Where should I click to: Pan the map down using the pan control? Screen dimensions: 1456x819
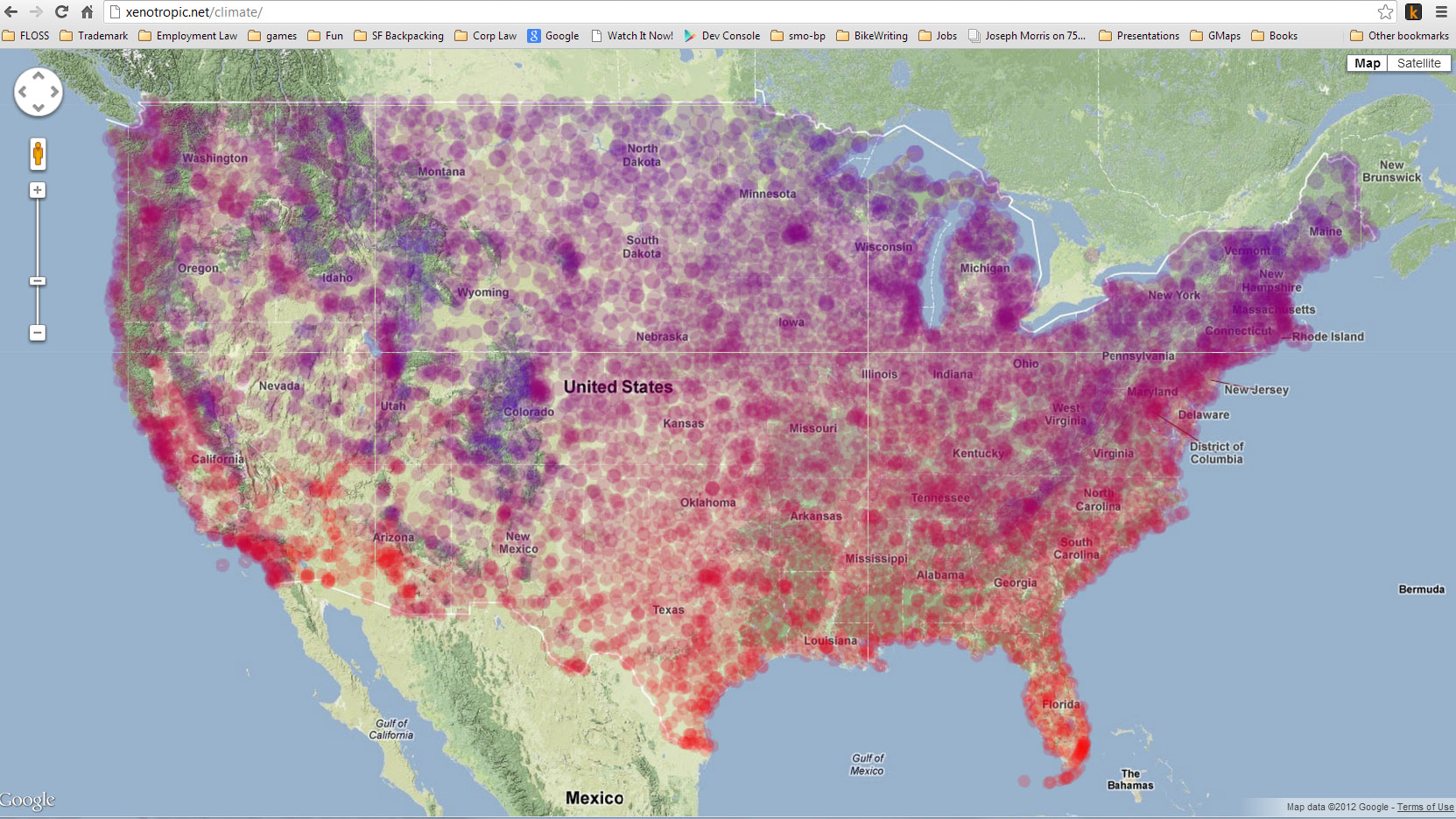(39, 108)
